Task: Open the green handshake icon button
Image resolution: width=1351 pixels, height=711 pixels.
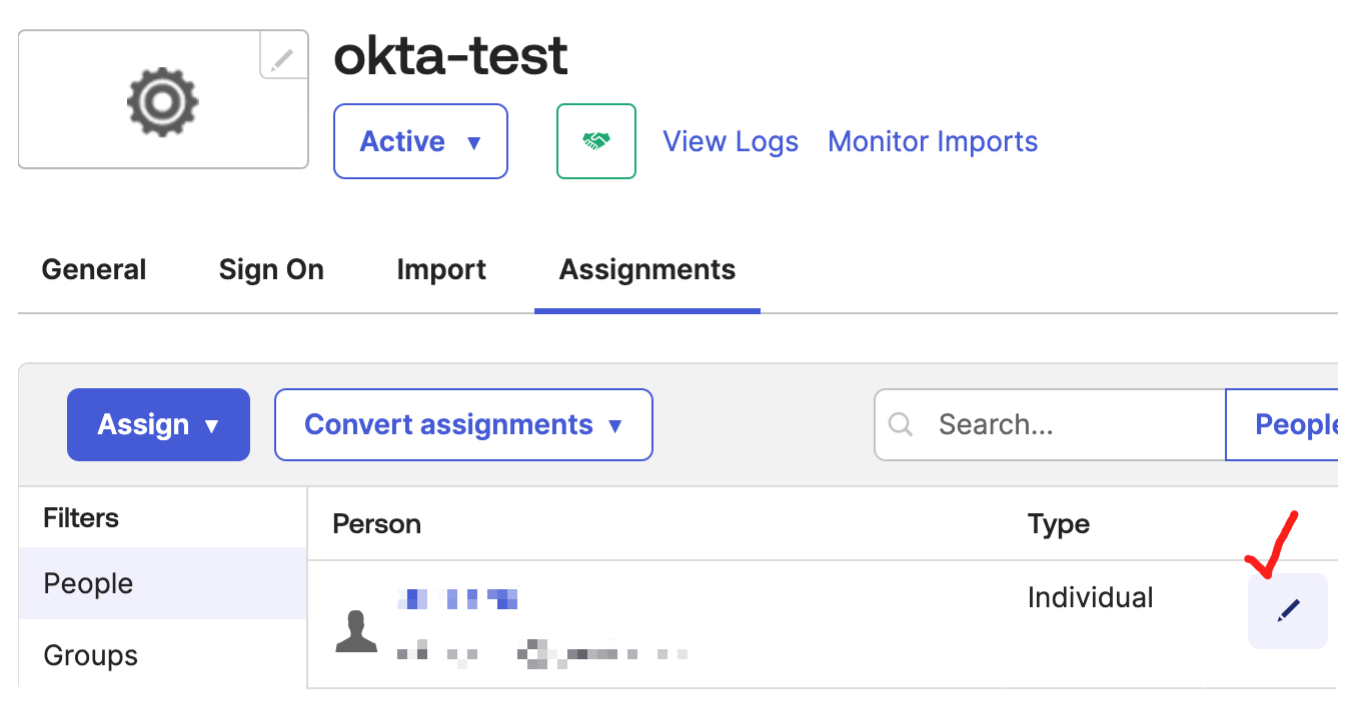Action: pyautogui.click(x=596, y=141)
